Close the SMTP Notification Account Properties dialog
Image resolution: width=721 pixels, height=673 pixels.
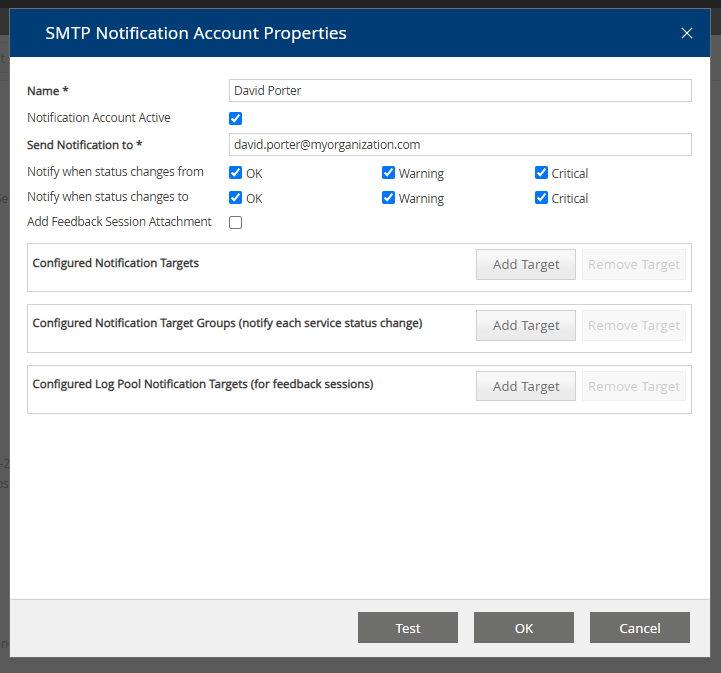tap(686, 33)
